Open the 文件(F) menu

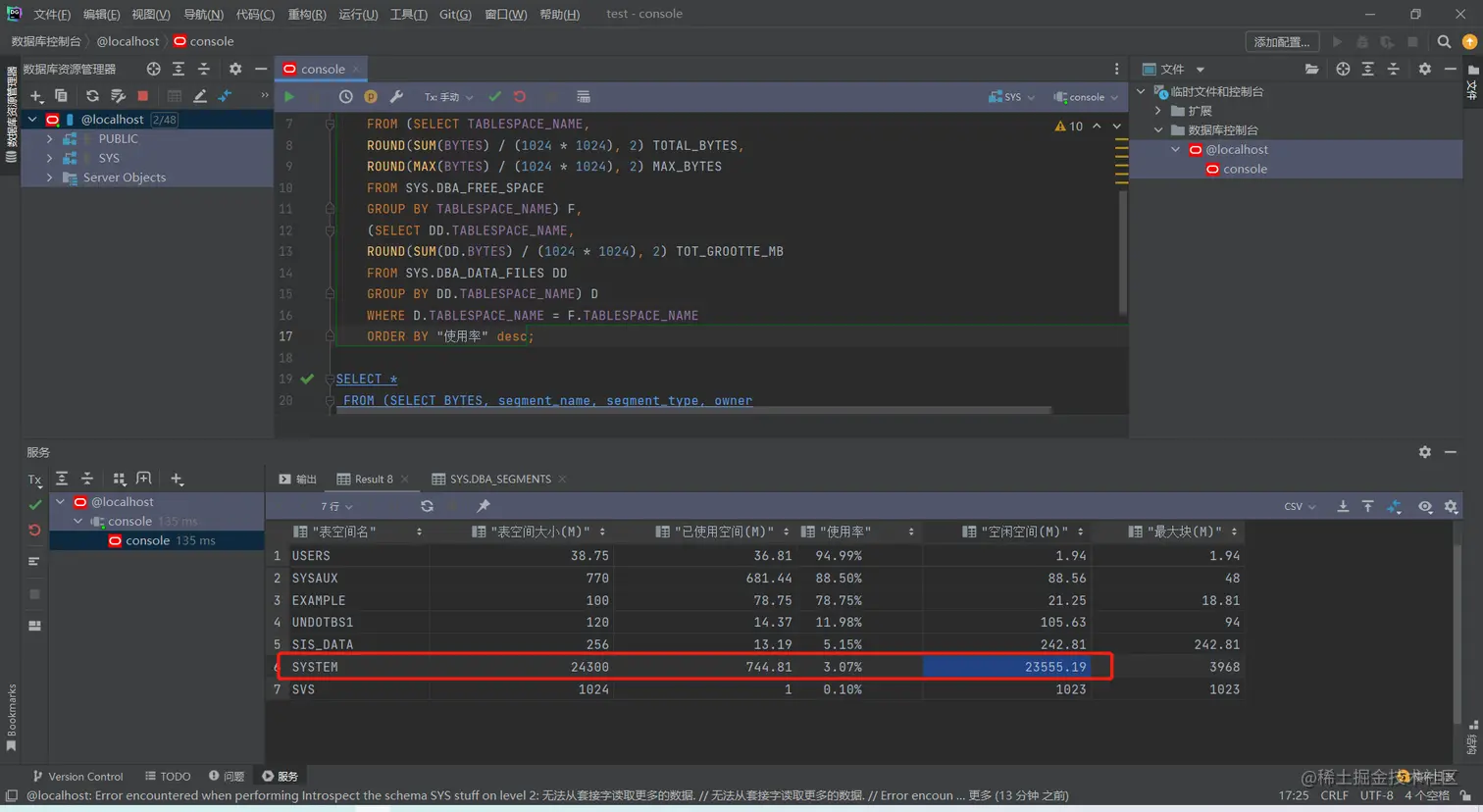coord(52,15)
